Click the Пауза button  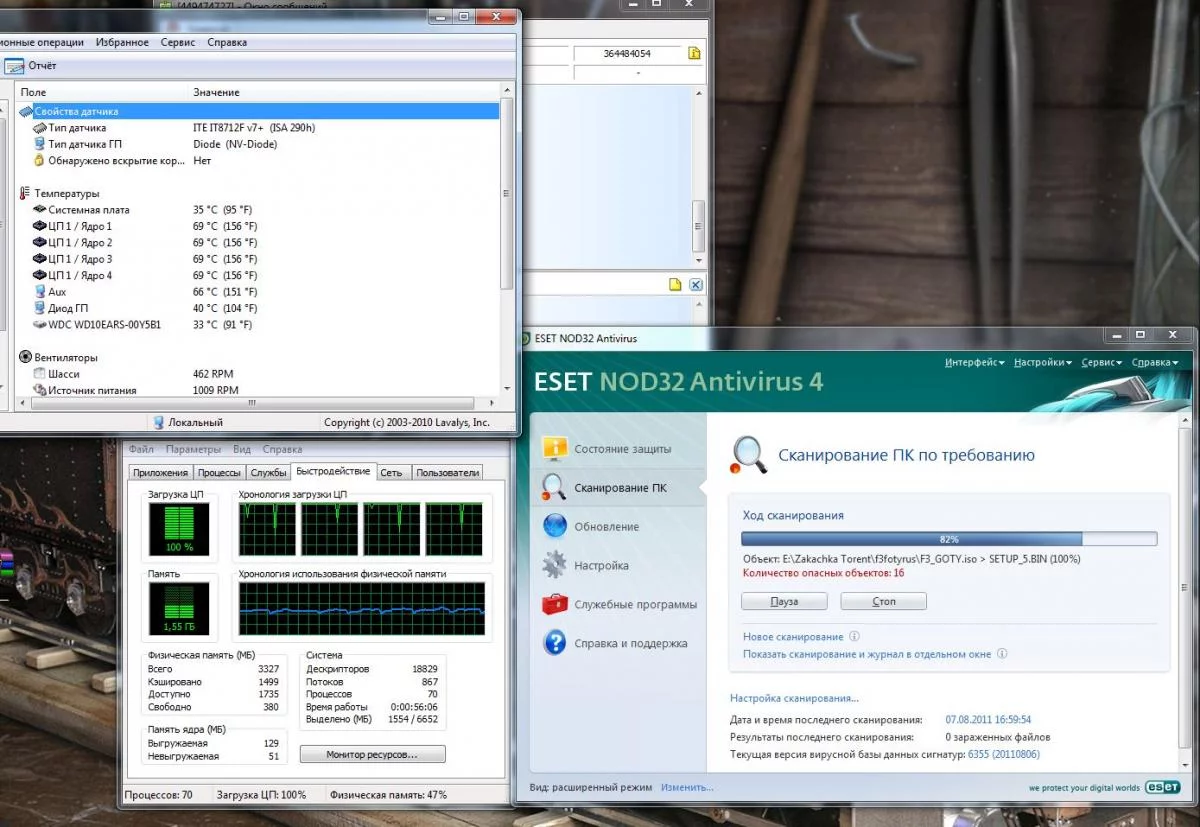(784, 601)
